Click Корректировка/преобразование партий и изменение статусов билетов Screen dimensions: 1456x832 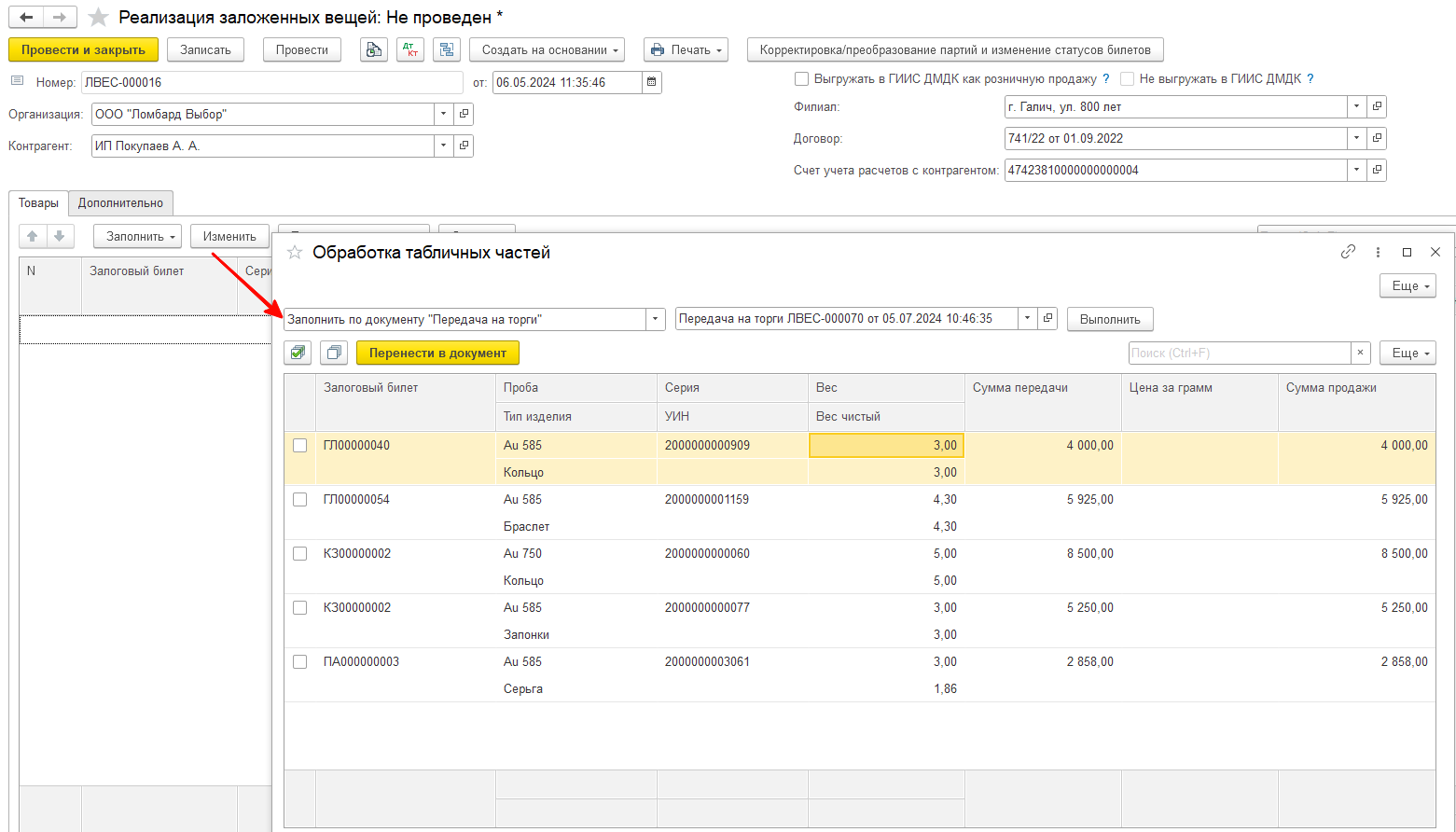955,50
